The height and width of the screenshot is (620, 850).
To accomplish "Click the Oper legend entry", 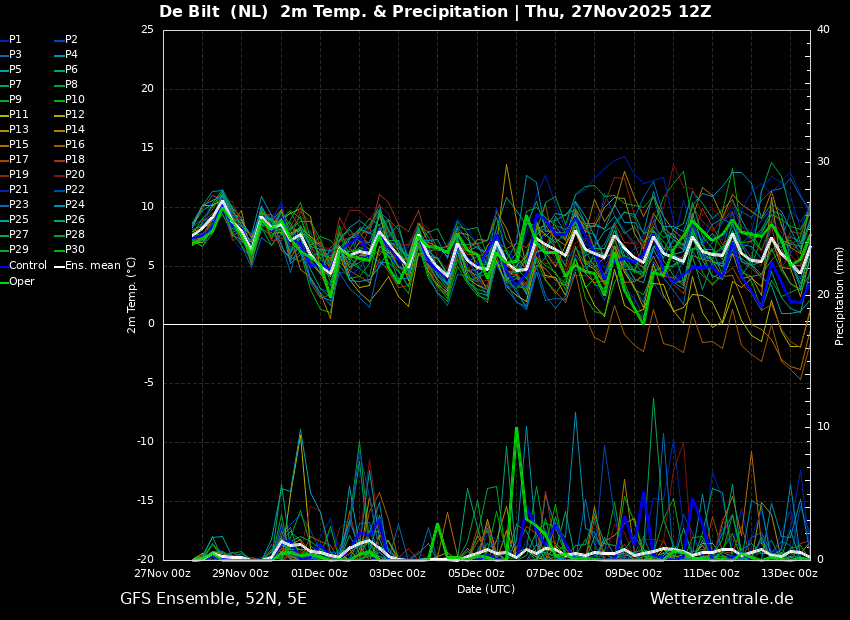I will pos(17,281).
